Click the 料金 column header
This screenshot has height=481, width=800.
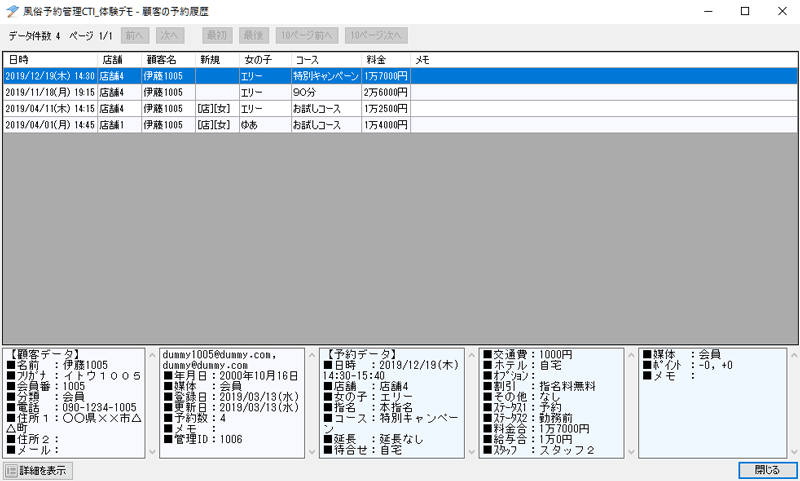tap(385, 60)
